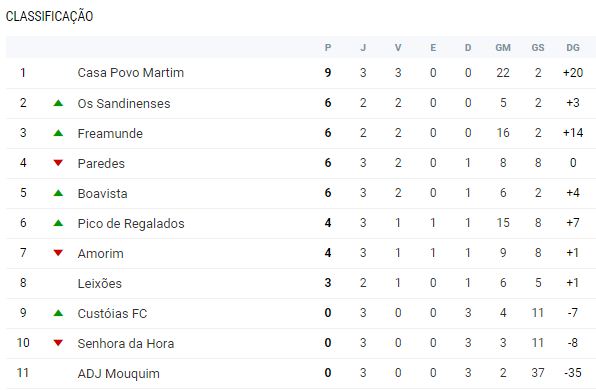Click the DG goal difference column header
Screen dimensions: 596x390
(x=573, y=48)
